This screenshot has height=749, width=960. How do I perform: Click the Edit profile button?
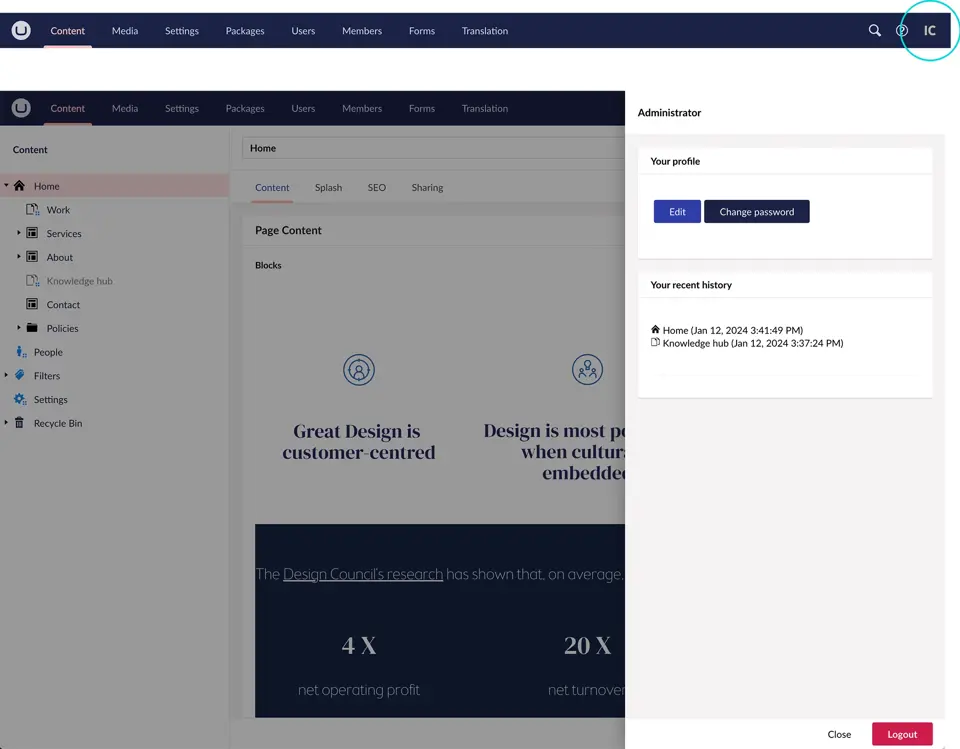pos(677,212)
